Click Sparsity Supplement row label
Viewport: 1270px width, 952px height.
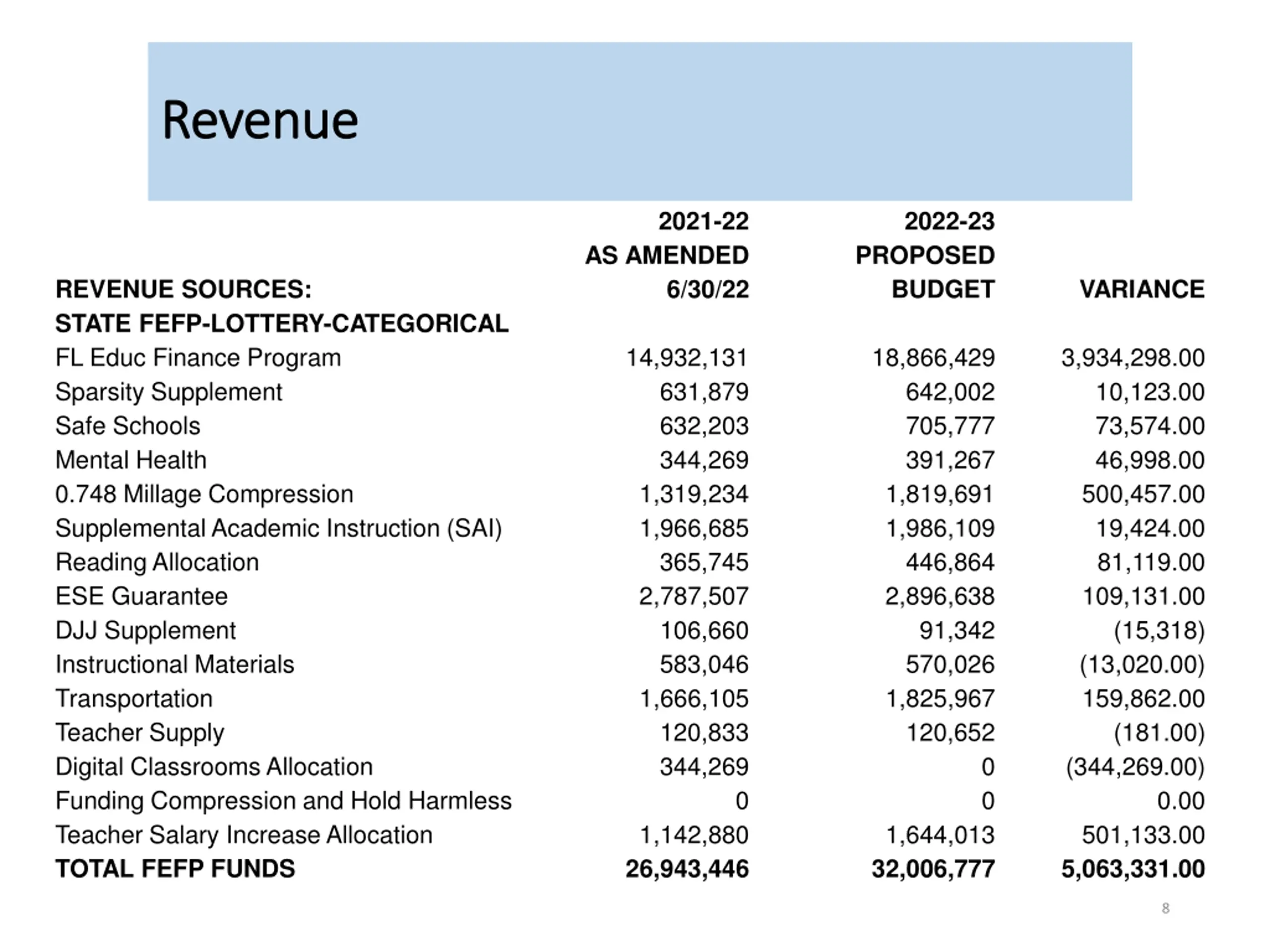169,393
